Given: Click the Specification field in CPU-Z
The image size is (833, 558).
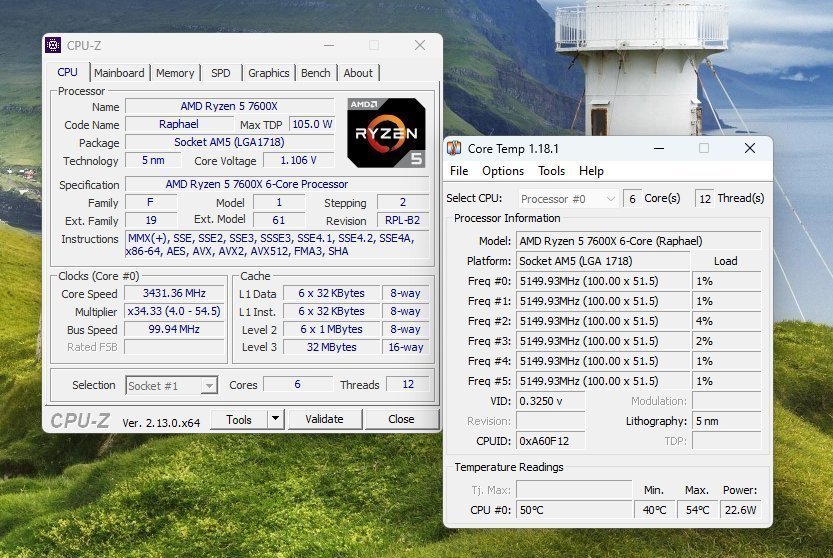Looking at the screenshot, I should click(277, 184).
